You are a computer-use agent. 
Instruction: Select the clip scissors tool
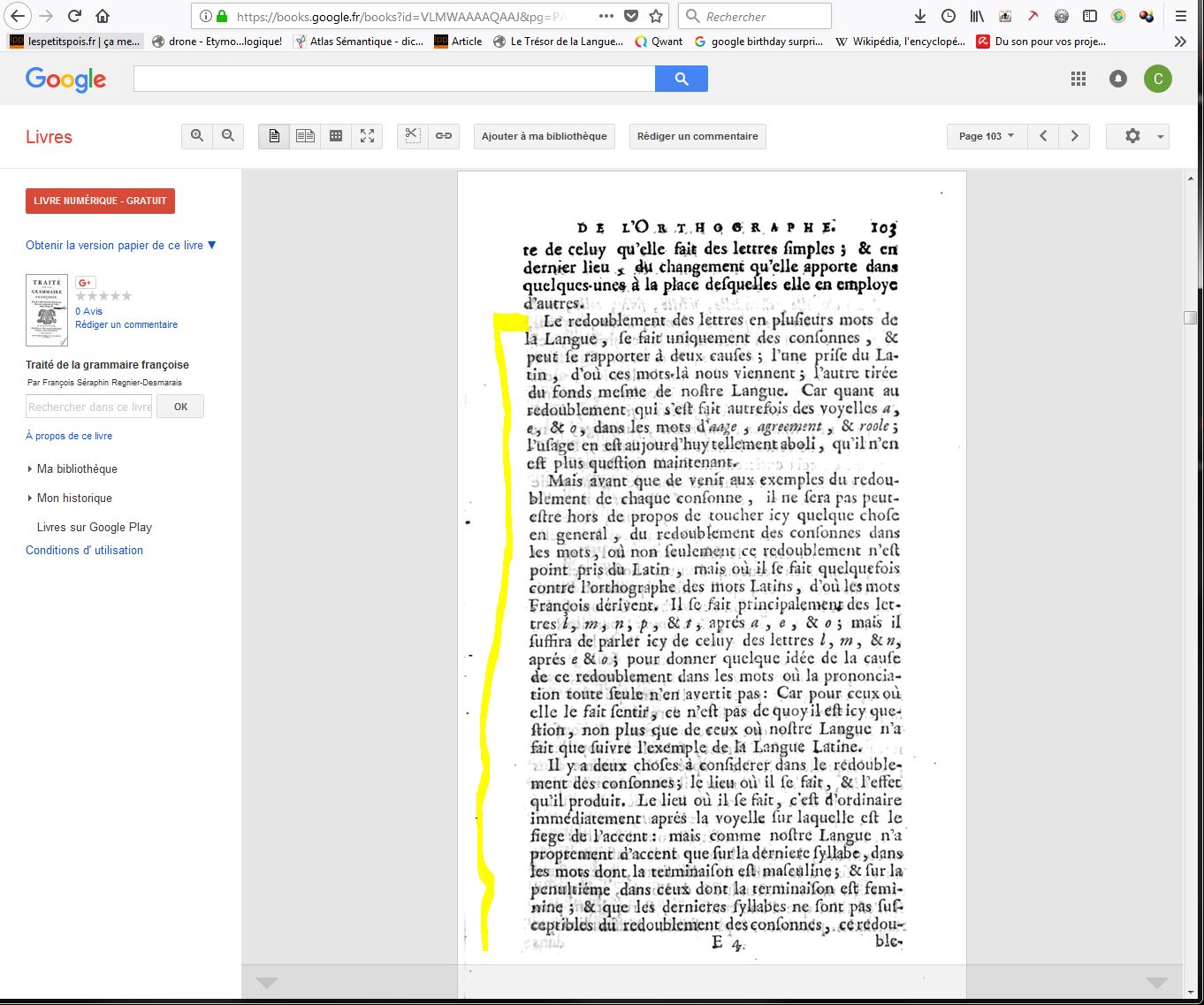tap(413, 136)
